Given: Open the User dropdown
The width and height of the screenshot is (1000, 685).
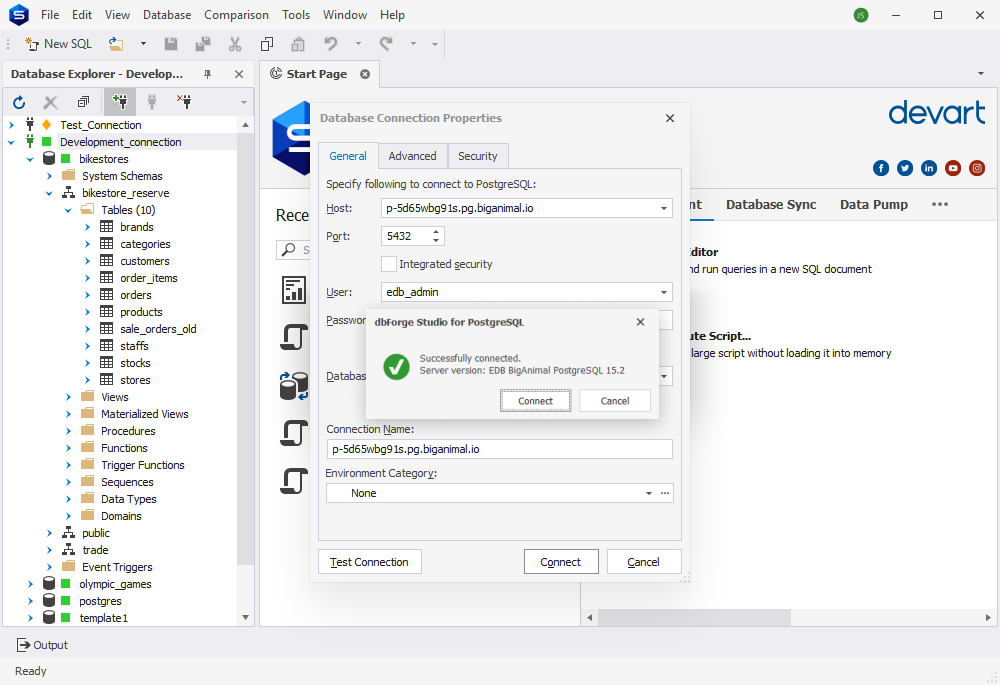Looking at the screenshot, I should click(664, 292).
